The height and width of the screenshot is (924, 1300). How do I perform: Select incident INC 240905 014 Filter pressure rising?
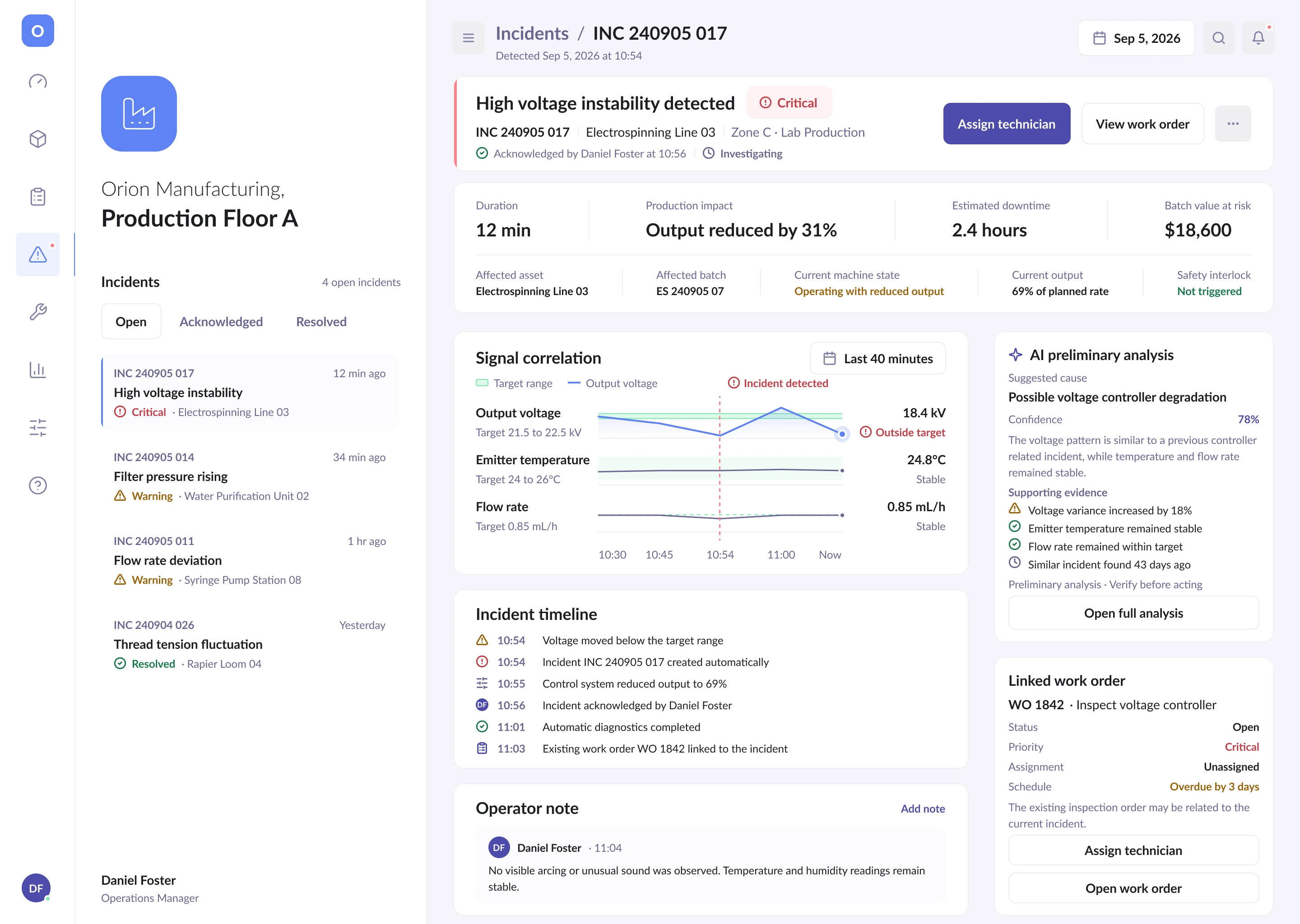coord(250,476)
